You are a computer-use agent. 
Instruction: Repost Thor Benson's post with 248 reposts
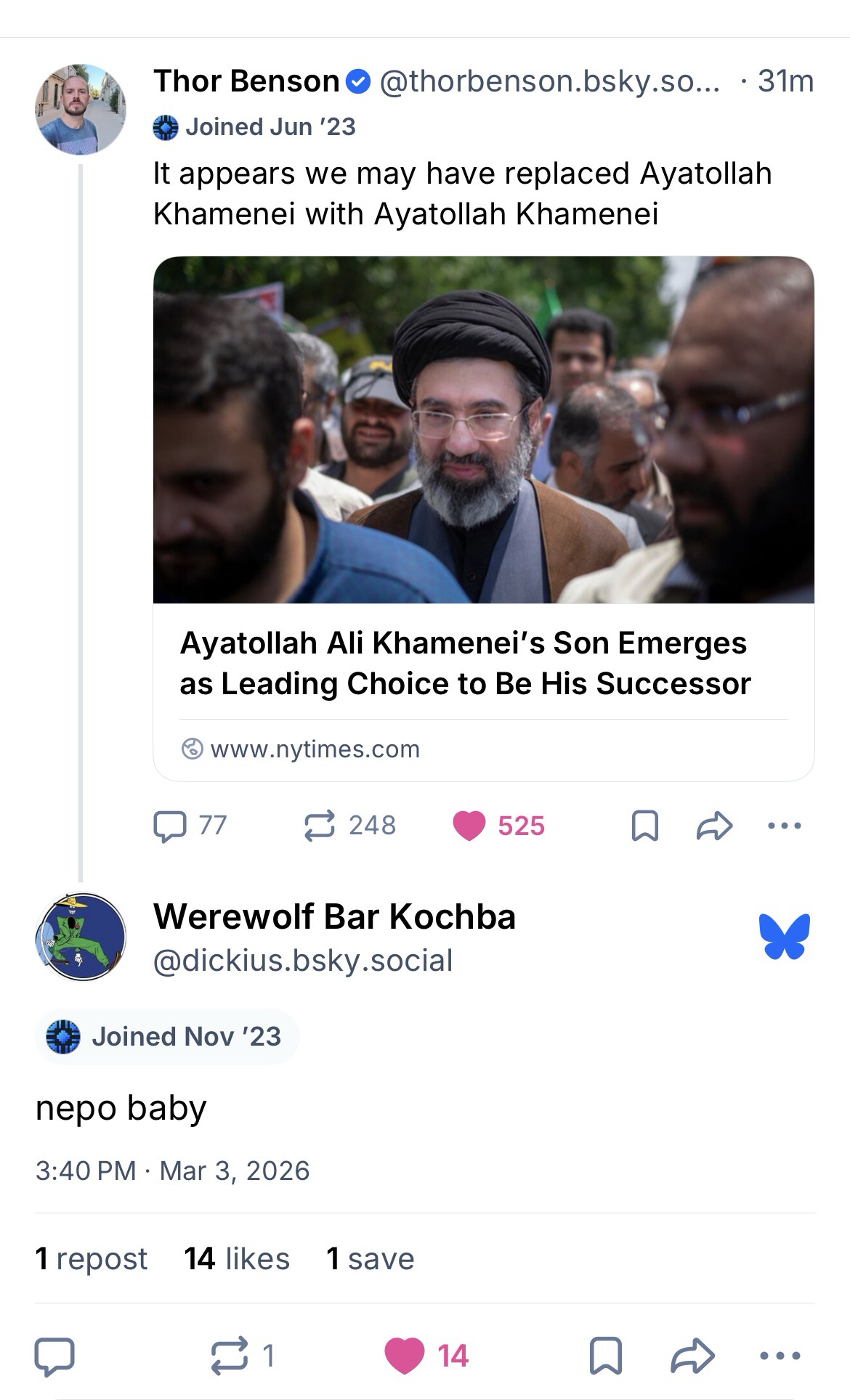coord(320,826)
